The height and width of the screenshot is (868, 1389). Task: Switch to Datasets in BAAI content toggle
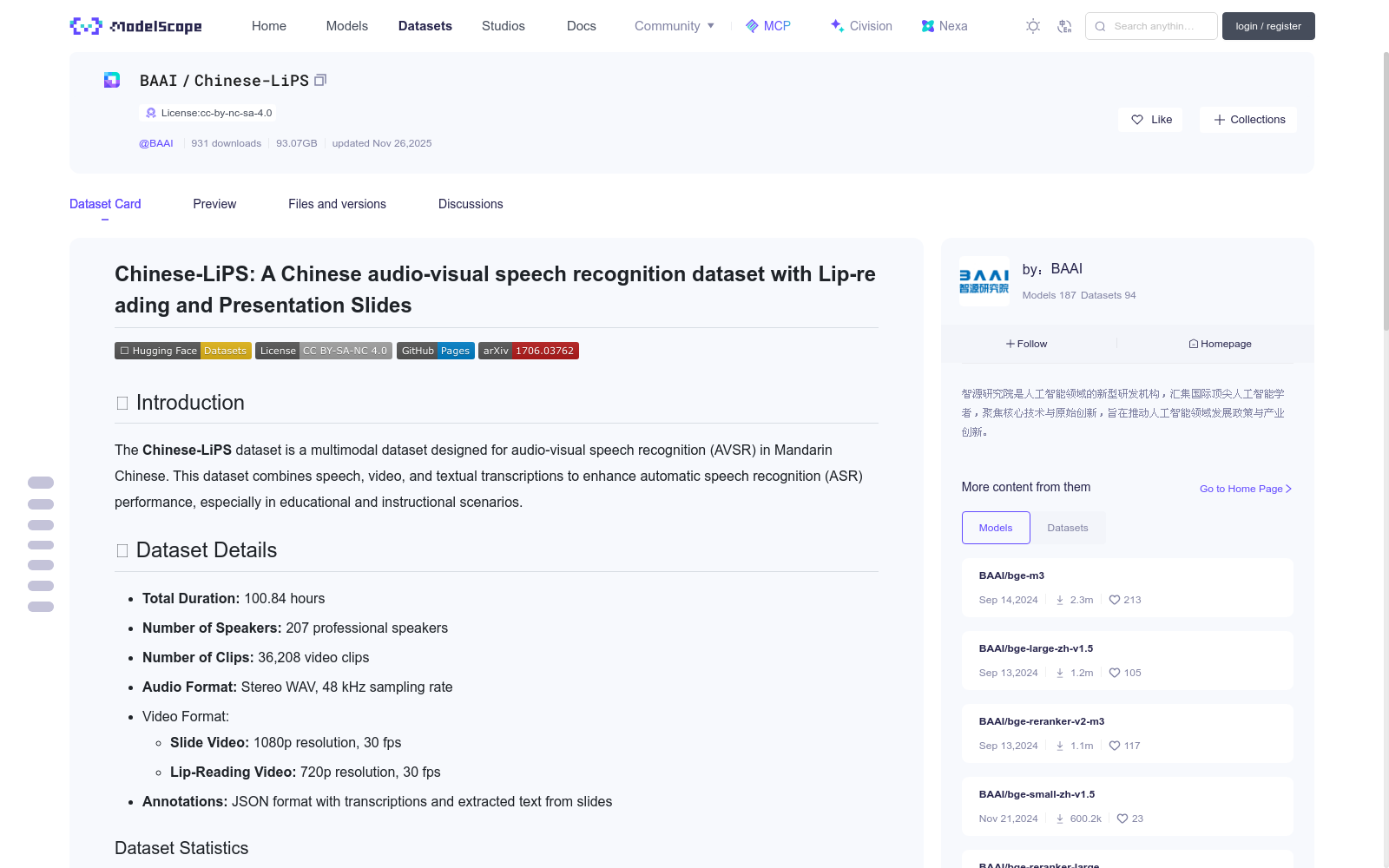(x=1067, y=528)
